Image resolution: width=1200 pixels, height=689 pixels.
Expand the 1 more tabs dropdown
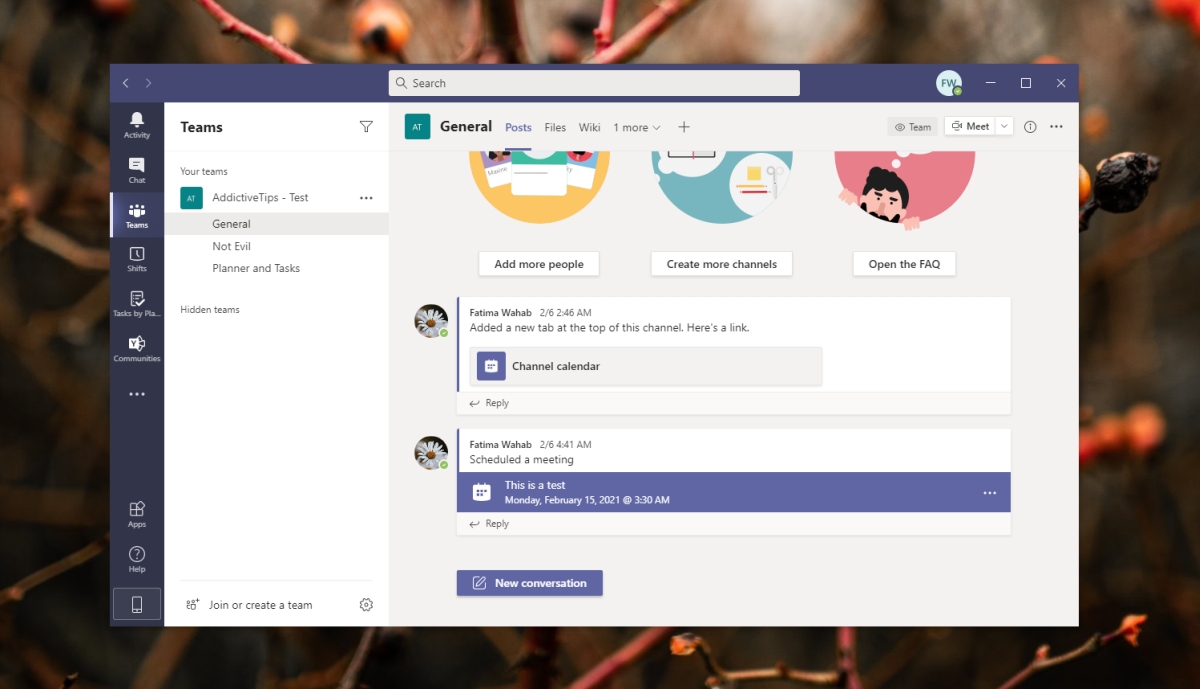[x=637, y=128]
